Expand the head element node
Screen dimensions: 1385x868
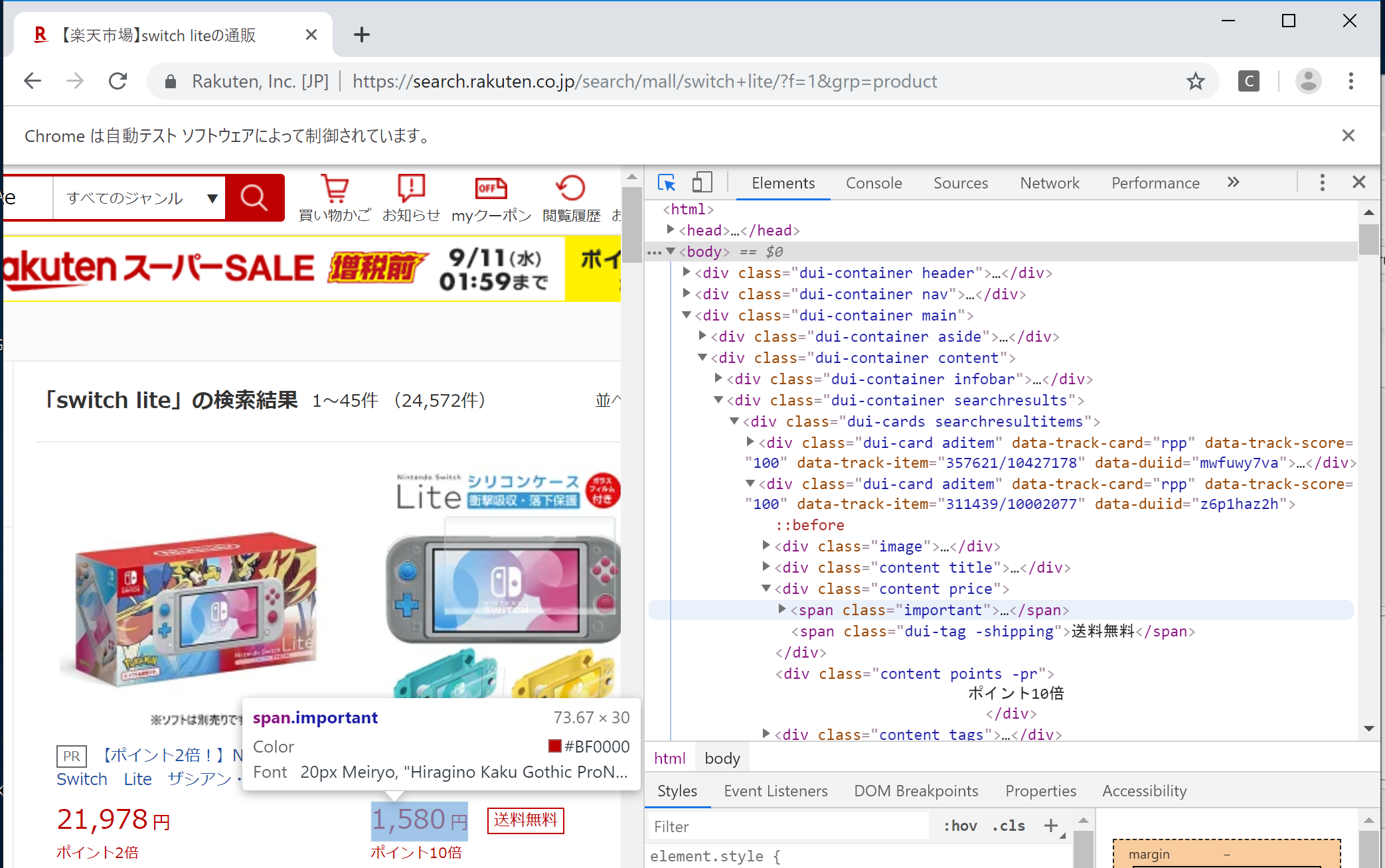click(671, 230)
